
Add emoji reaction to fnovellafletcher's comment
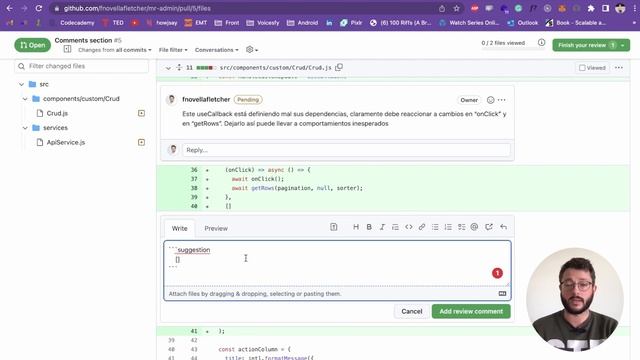coord(490,100)
